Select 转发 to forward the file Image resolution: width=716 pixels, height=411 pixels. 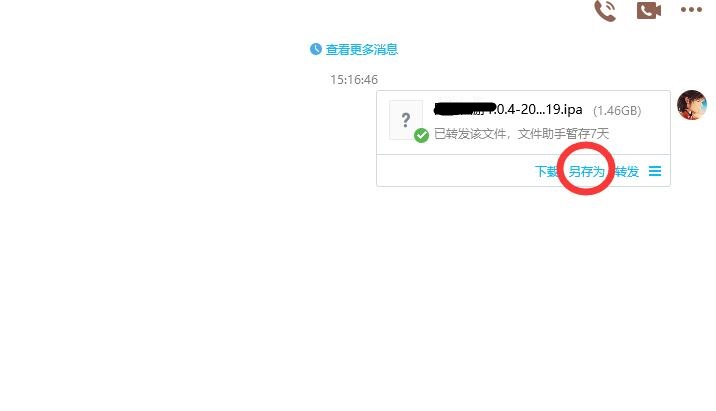[x=626, y=172]
